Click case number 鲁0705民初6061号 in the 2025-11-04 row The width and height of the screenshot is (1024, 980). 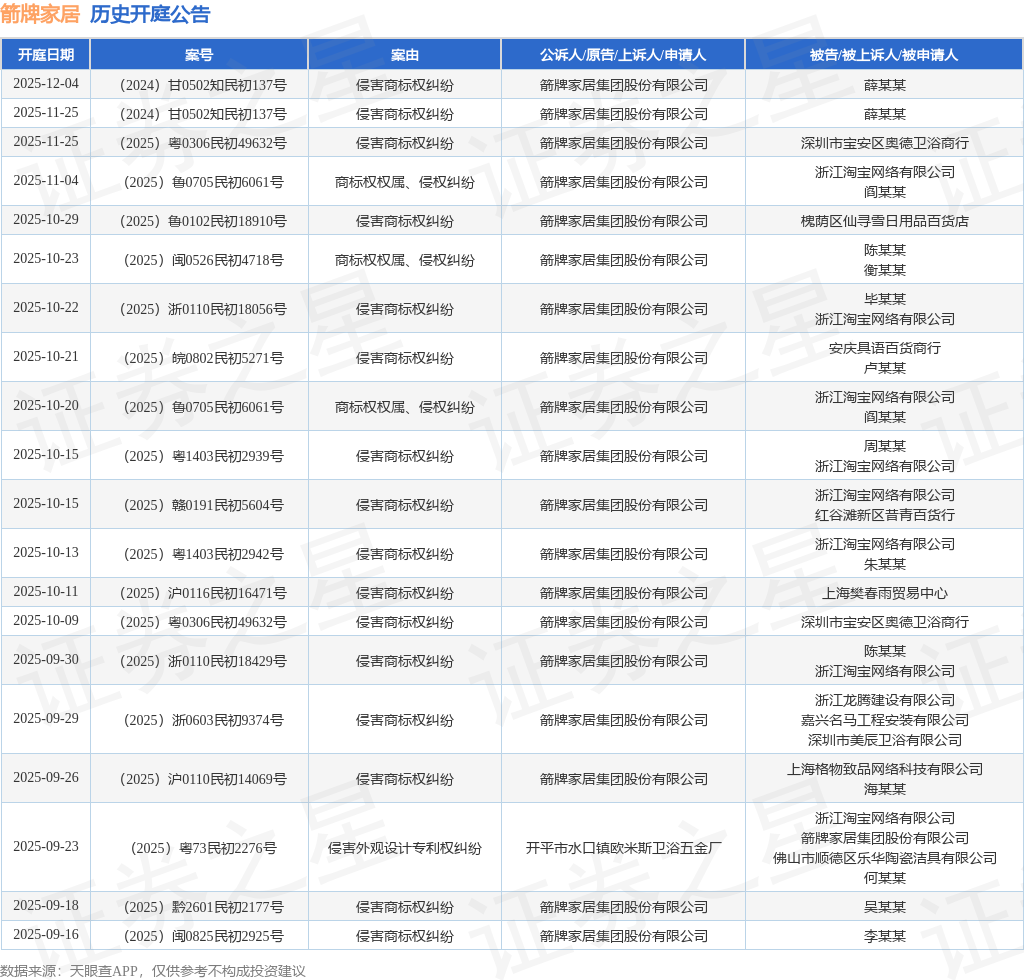tap(203, 182)
